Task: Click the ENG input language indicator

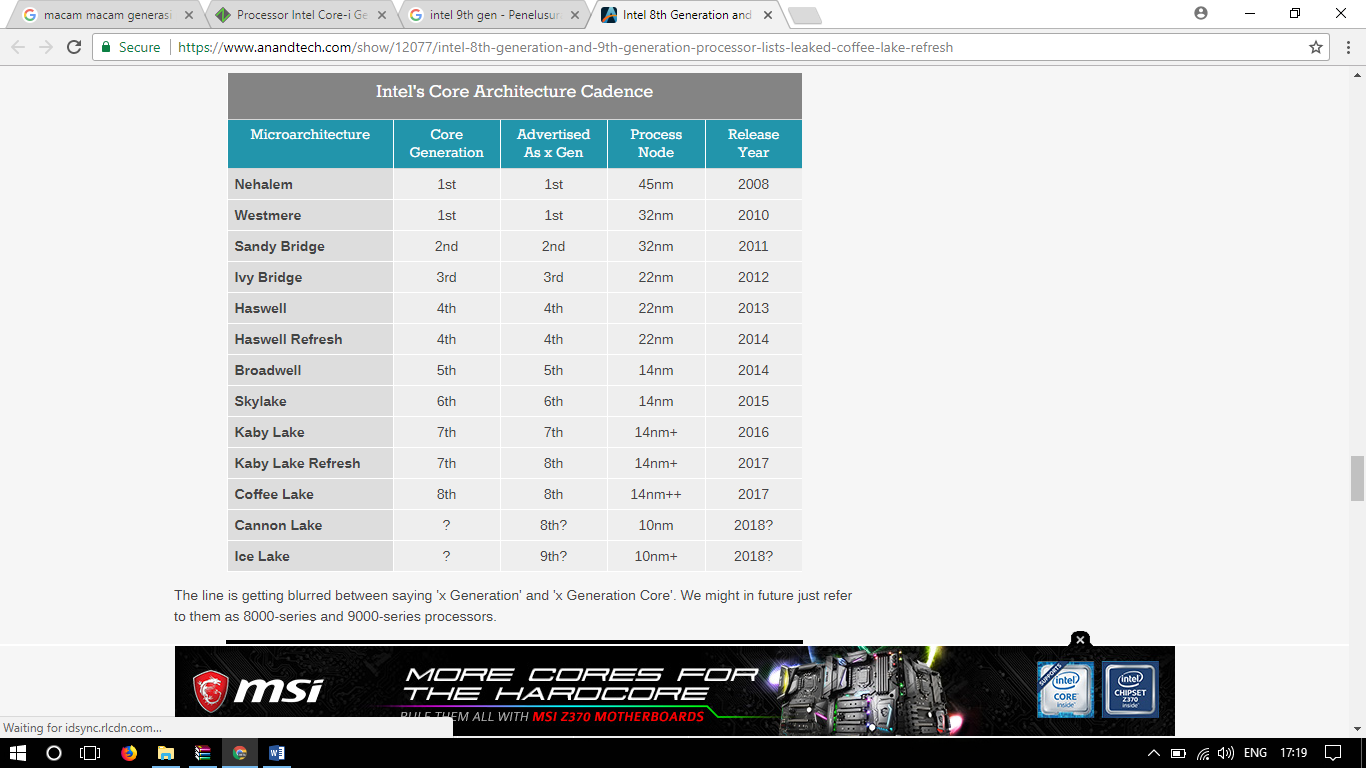Action: click(1255, 753)
